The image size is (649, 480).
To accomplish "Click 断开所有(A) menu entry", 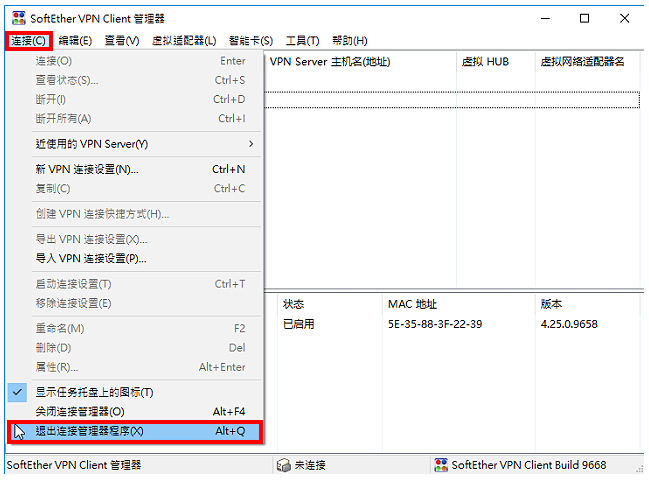I will [x=135, y=119].
